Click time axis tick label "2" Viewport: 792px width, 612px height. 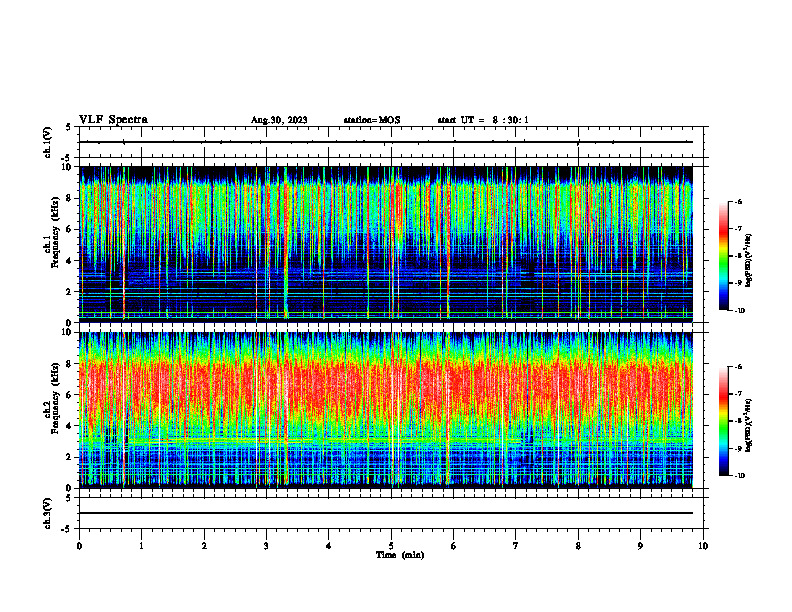pos(204,546)
